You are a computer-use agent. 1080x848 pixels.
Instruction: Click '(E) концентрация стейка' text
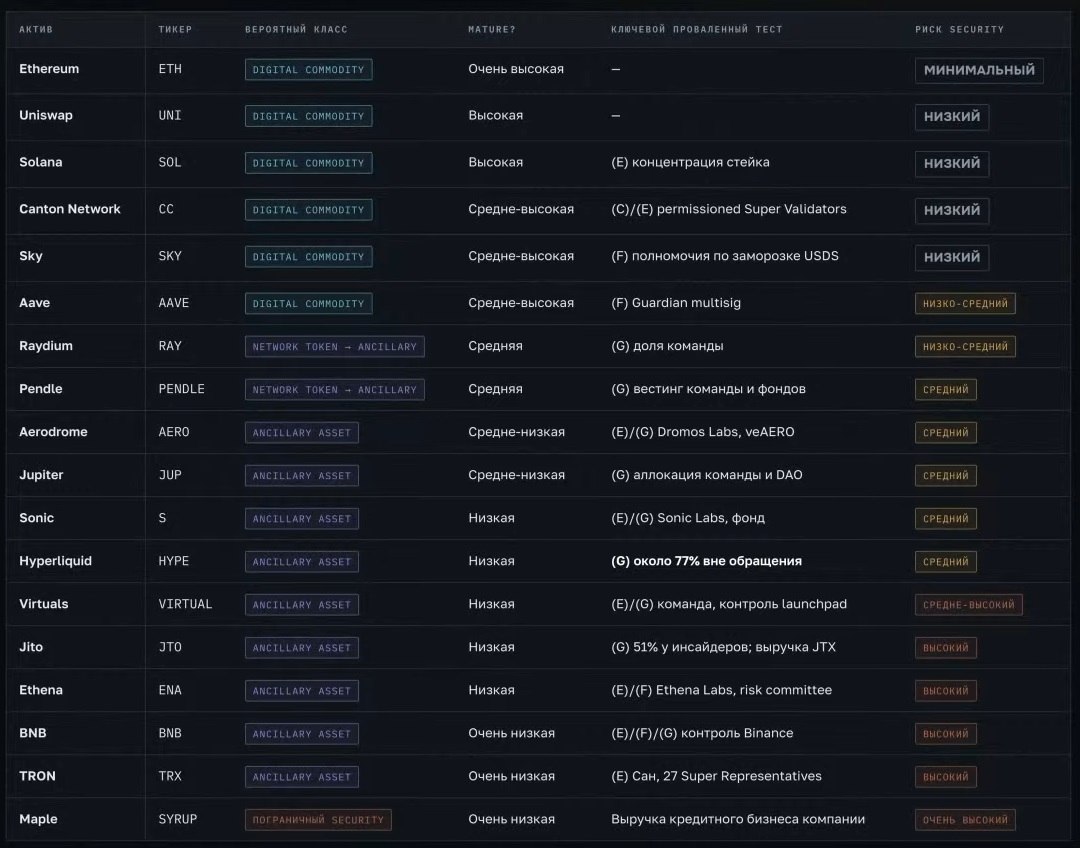pos(690,163)
